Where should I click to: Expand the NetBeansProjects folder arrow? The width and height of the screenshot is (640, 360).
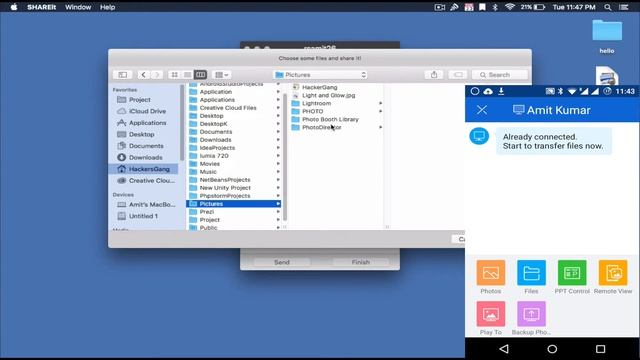click(278, 180)
